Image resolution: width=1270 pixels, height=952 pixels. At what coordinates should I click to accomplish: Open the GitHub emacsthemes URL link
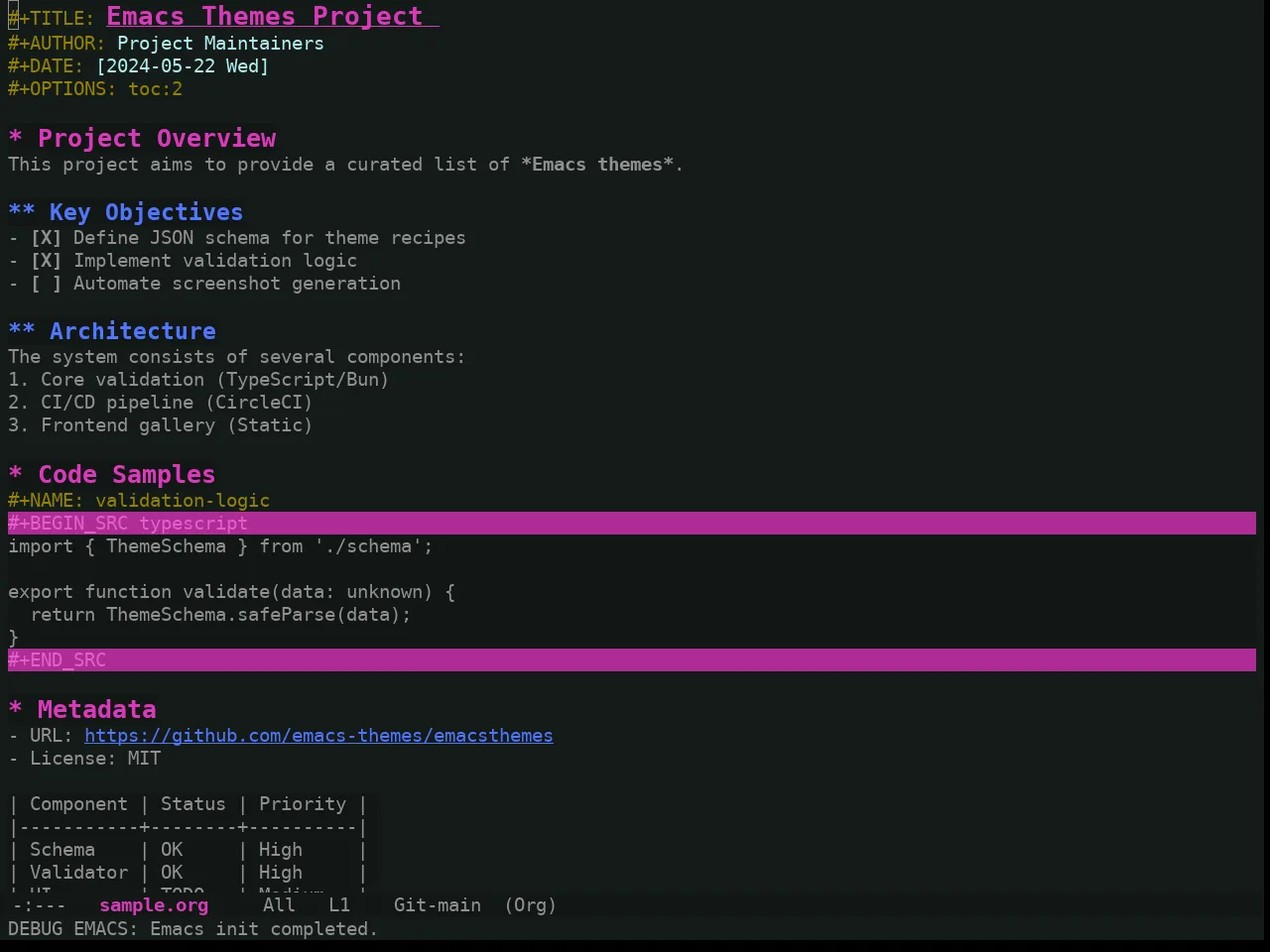tap(318, 736)
